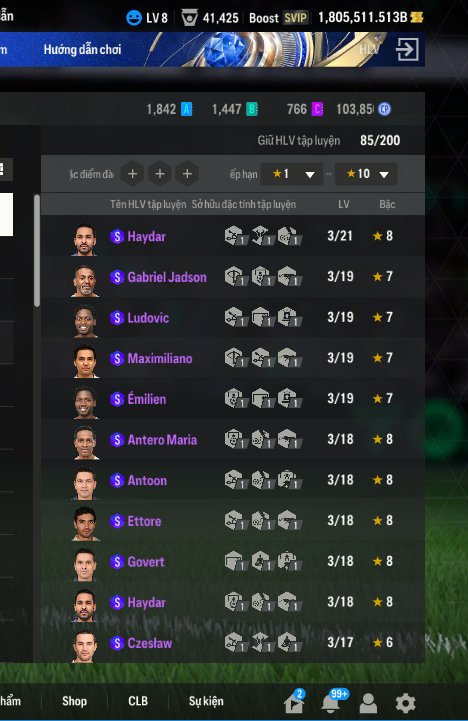Expand the maximum star 10 dropdown
This screenshot has width=468, height=721.
366,174
